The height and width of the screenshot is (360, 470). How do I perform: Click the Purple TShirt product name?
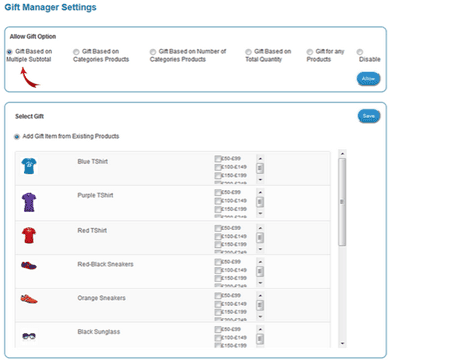pyautogui.click(x=95, y=195)
